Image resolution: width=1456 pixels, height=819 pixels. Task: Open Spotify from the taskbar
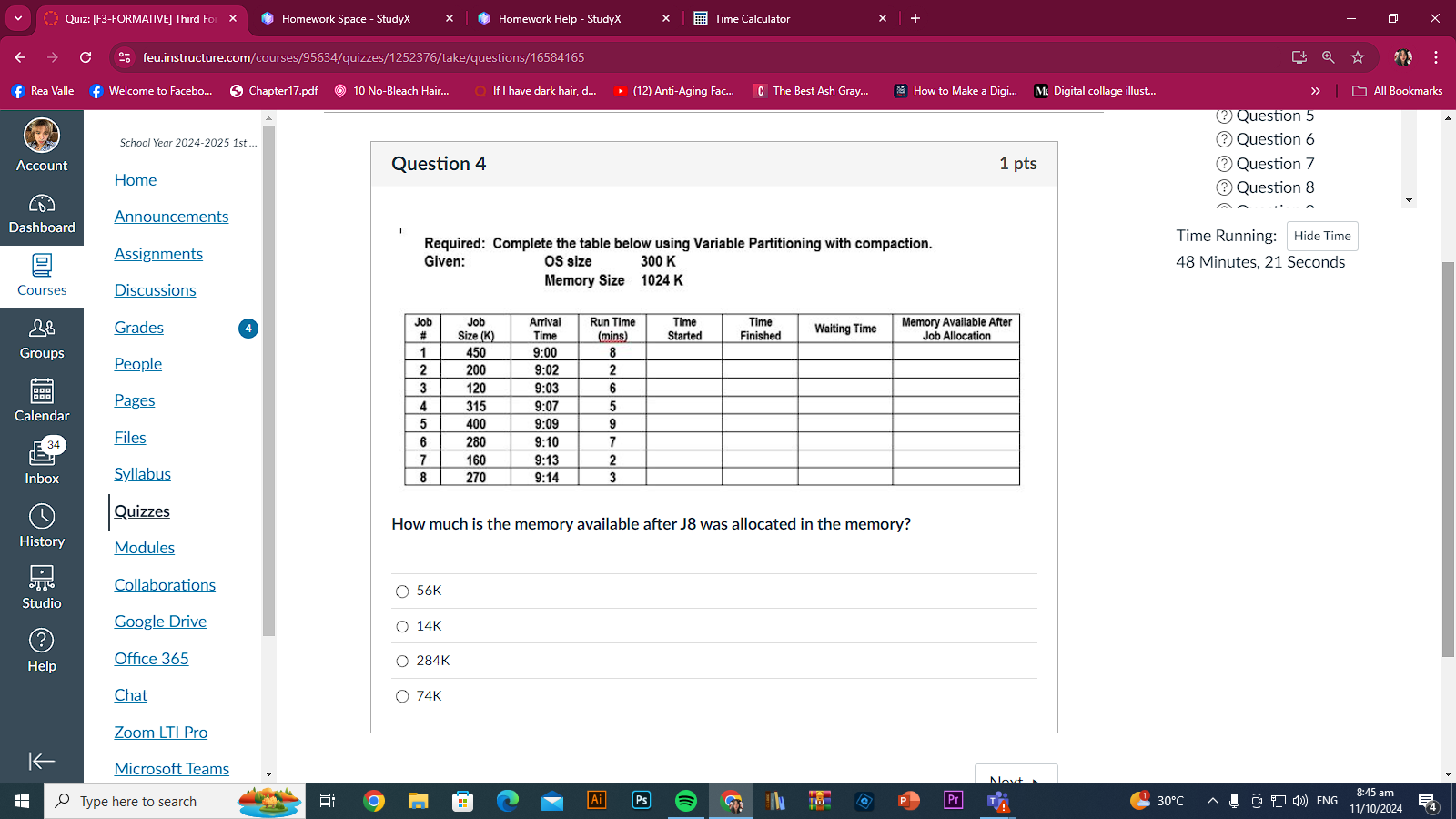pos(686,801)
